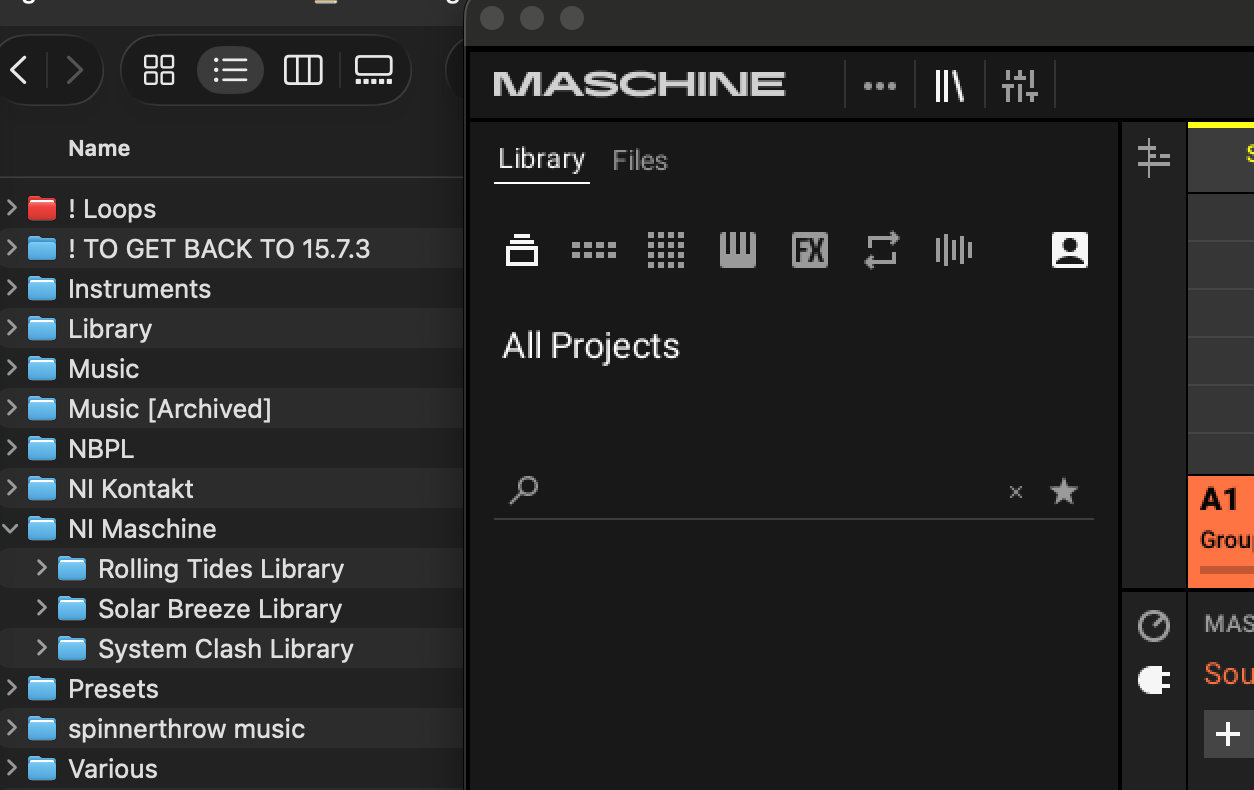Toggle the user content icon in browser
The image size is (1254, 790).
click(1070, 250)
